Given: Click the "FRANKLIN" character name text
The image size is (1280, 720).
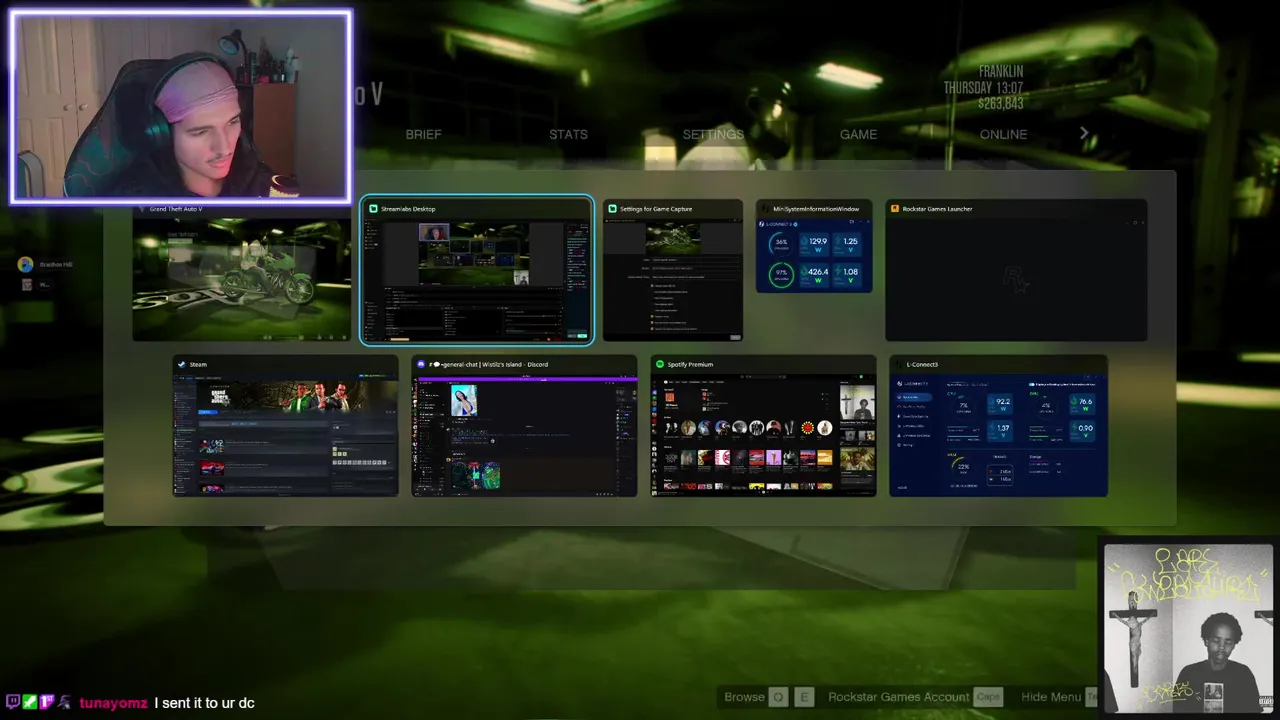Looking at the screenshot, I should [1000, 72].
